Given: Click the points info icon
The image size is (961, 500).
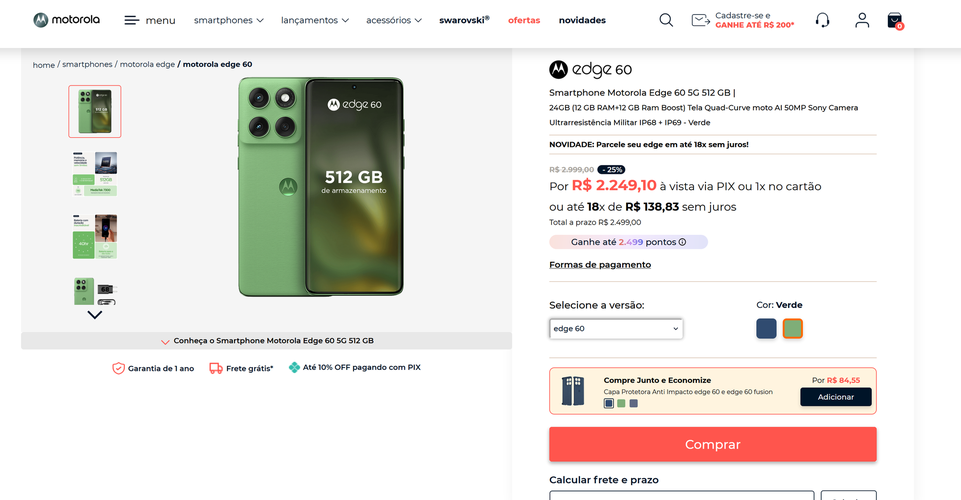Looking at the screenshot, I should click(682, 242).
